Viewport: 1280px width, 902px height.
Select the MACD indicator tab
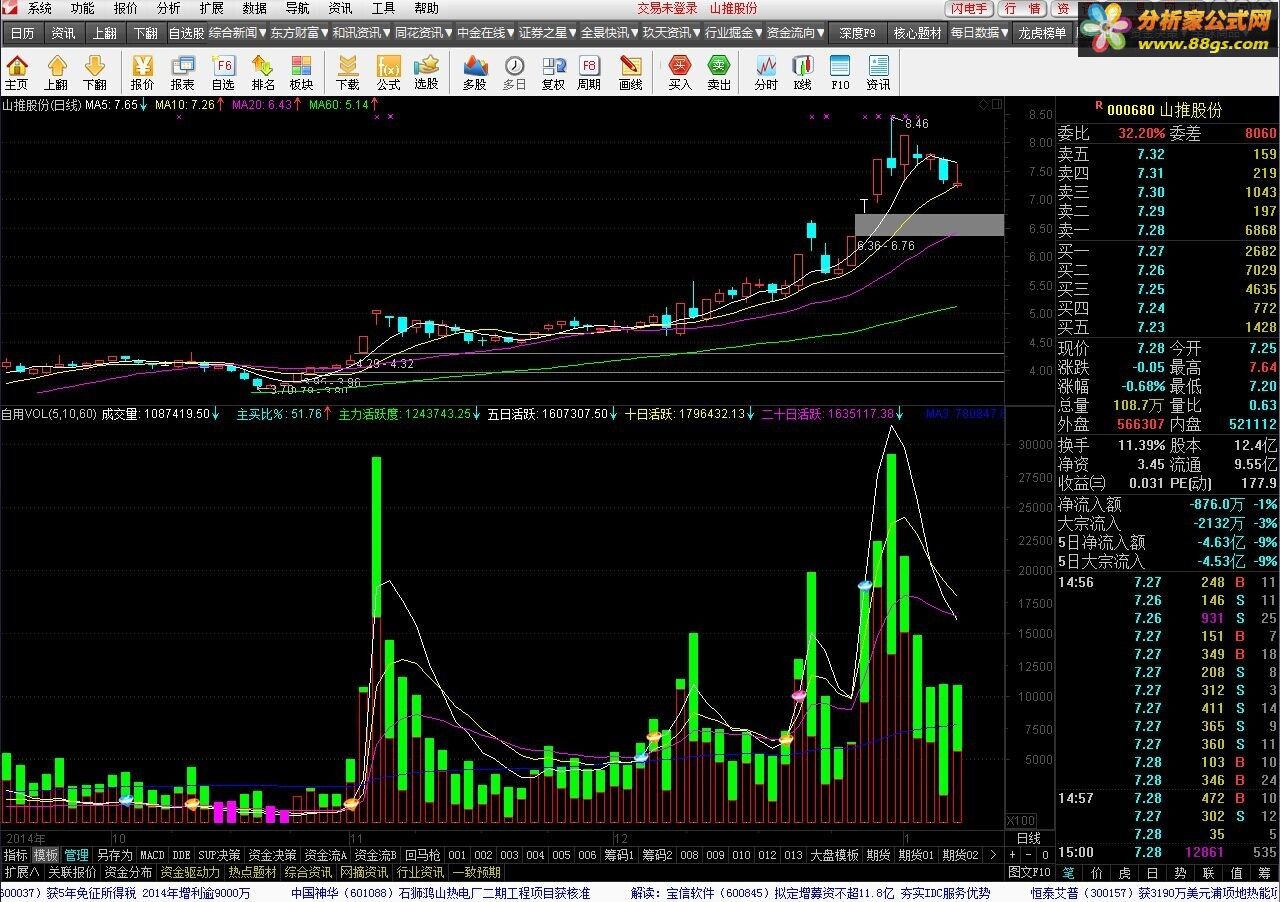pos(152,855)
